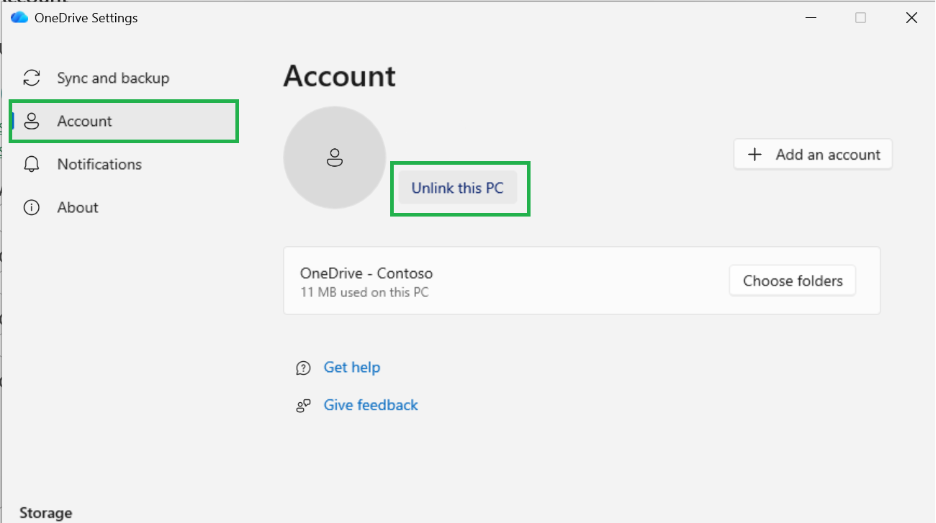Click the bell Notifications icon
This screenshot has width=936, height=523.
coord(32,164)
